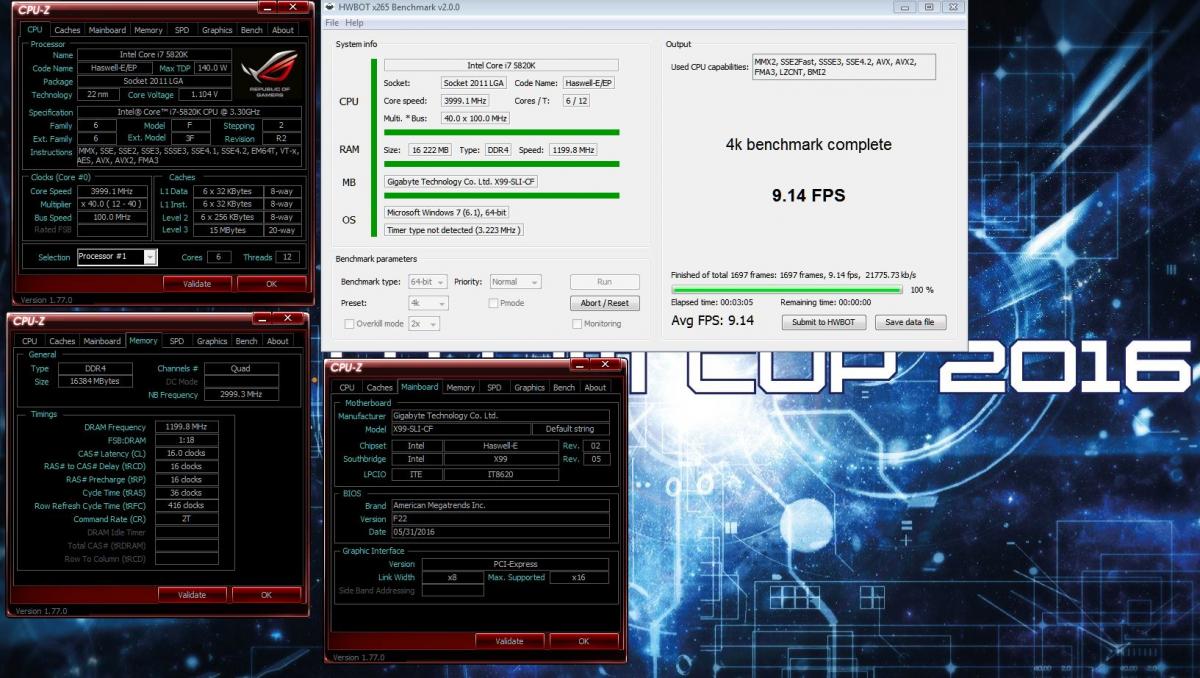Expand the Overkill mode 2x dropdown

[424, 324]
